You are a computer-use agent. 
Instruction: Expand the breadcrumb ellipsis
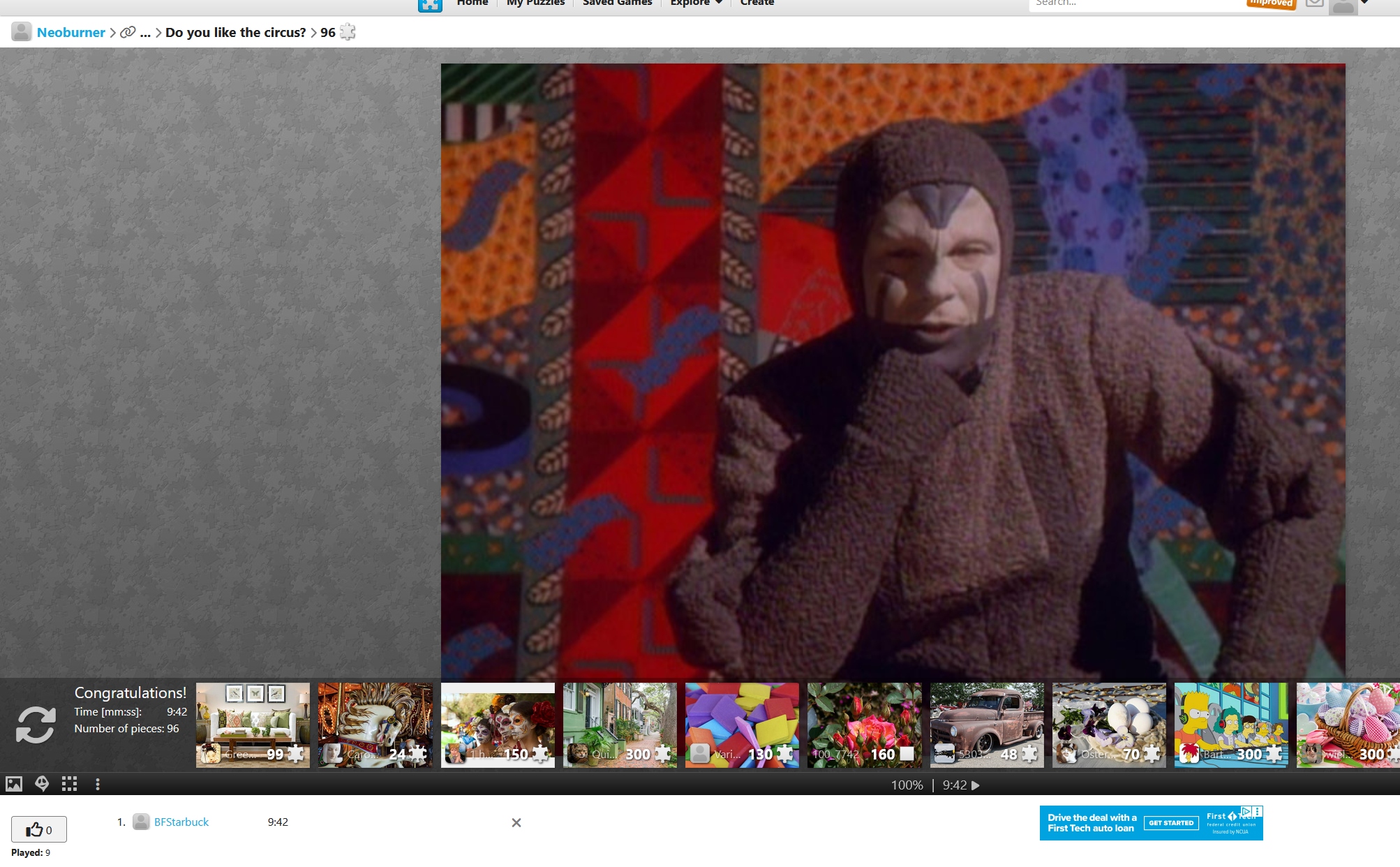pos(145,33)
